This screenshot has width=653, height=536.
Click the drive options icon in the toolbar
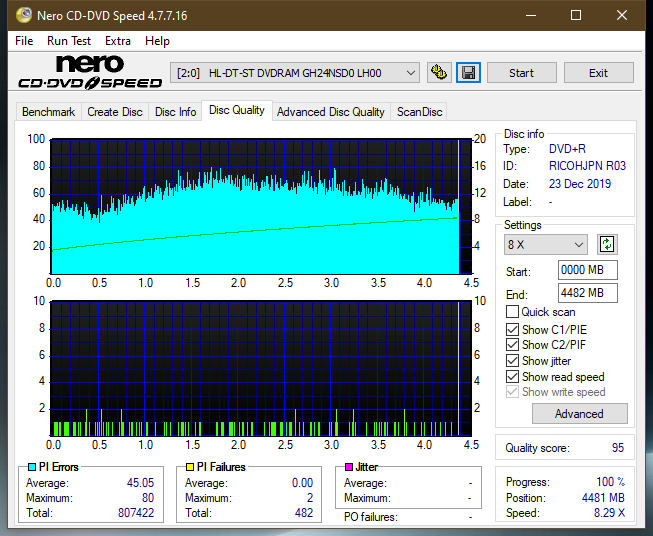(x=439, y=73)
